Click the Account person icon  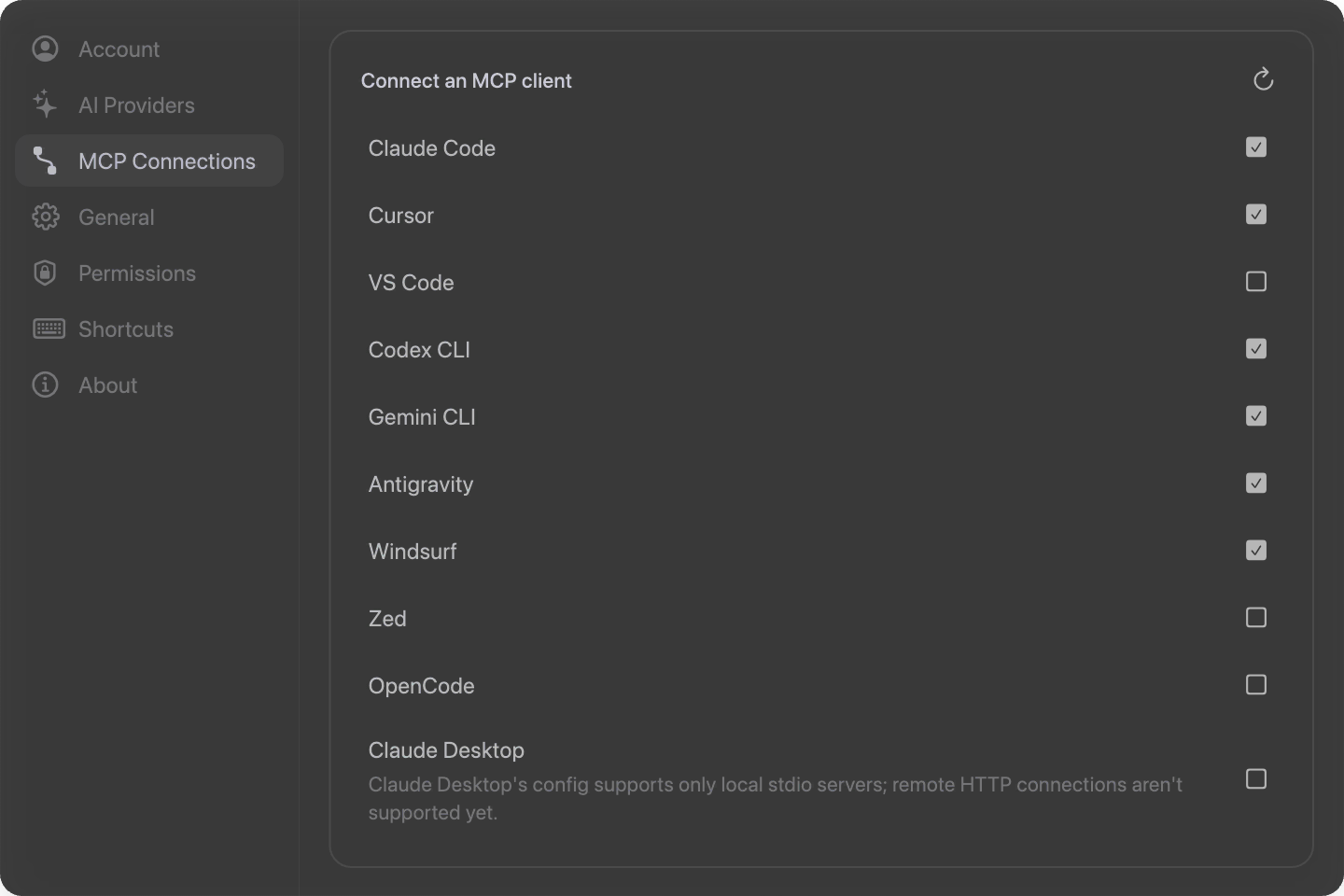tap(45, 49)
